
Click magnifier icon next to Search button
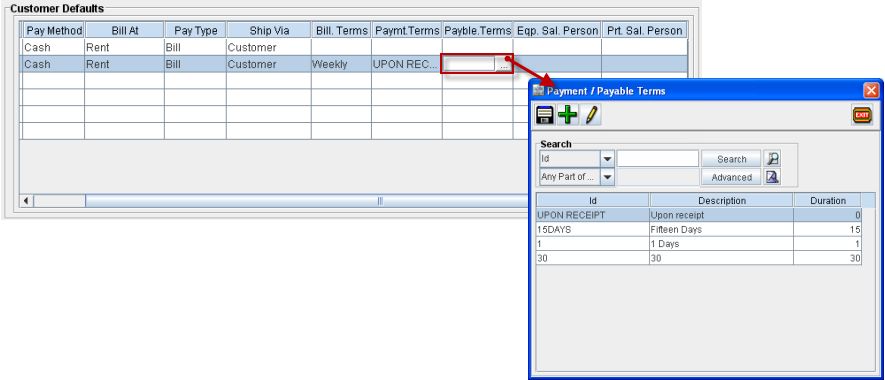tap(772, 159)
